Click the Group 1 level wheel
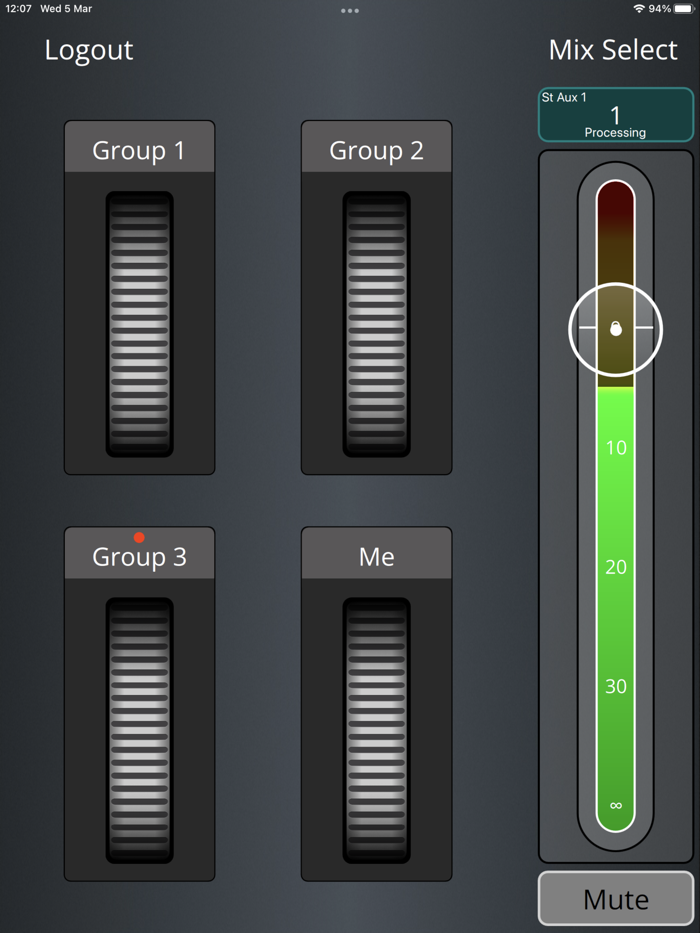The image size is (700, 933). click(139, 324)
